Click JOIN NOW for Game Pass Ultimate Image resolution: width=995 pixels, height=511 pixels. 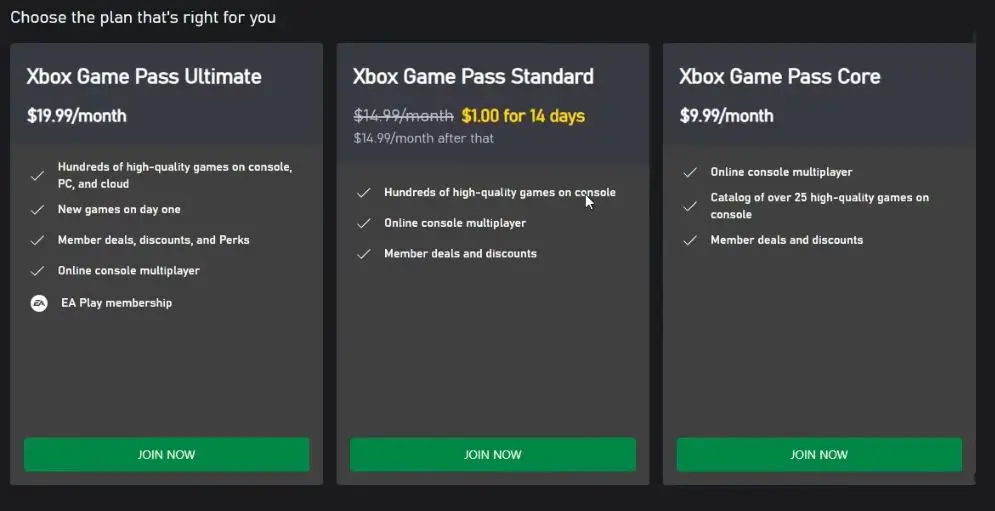166,455
